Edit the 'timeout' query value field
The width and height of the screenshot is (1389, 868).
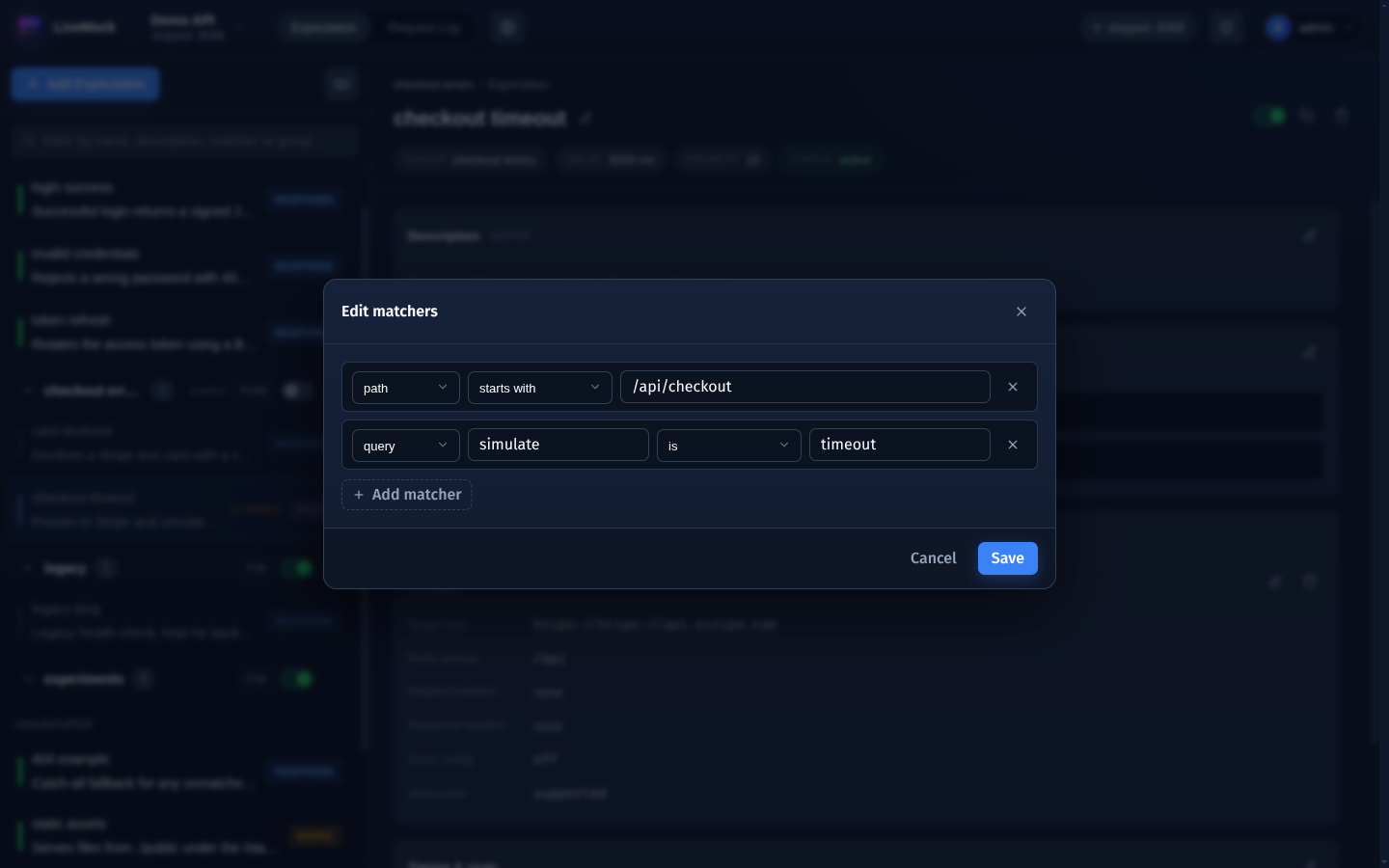tap(900, 445)
